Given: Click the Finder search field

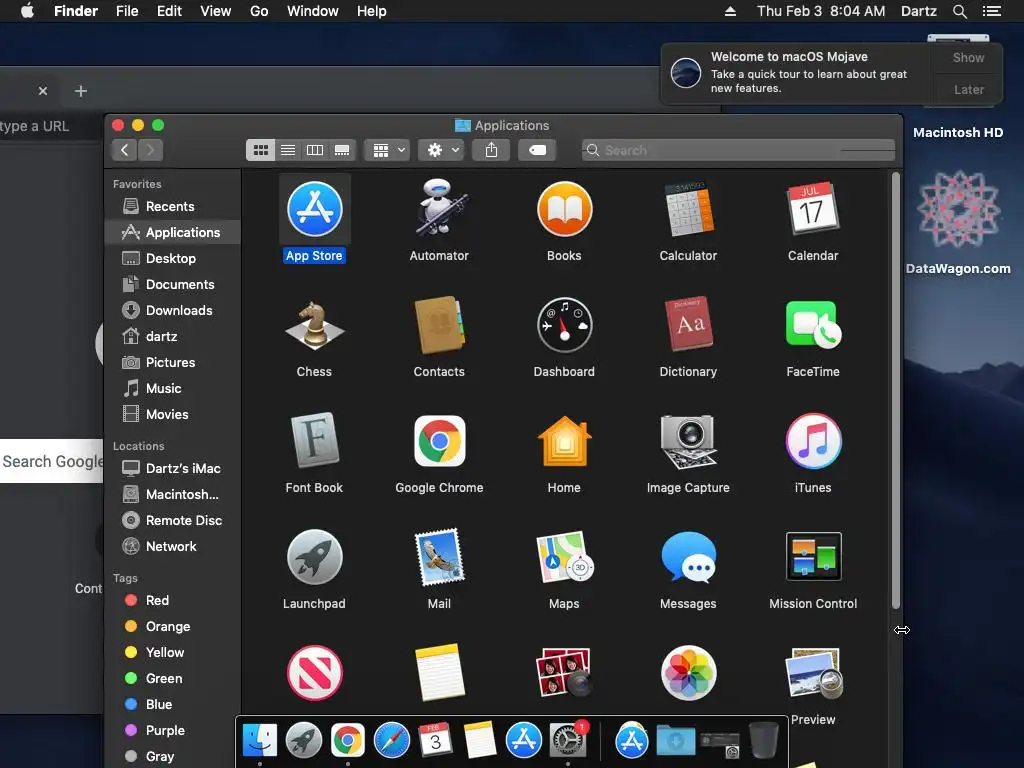Looking at the screenshot, I should pyautogui.click(x=738, y=150).
